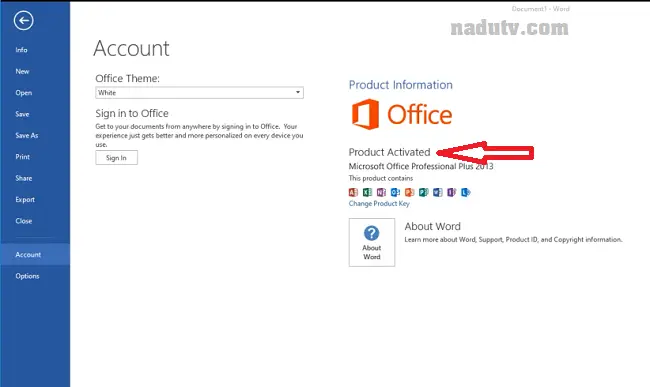
Task: Click the Account page title
Action: 131,48
